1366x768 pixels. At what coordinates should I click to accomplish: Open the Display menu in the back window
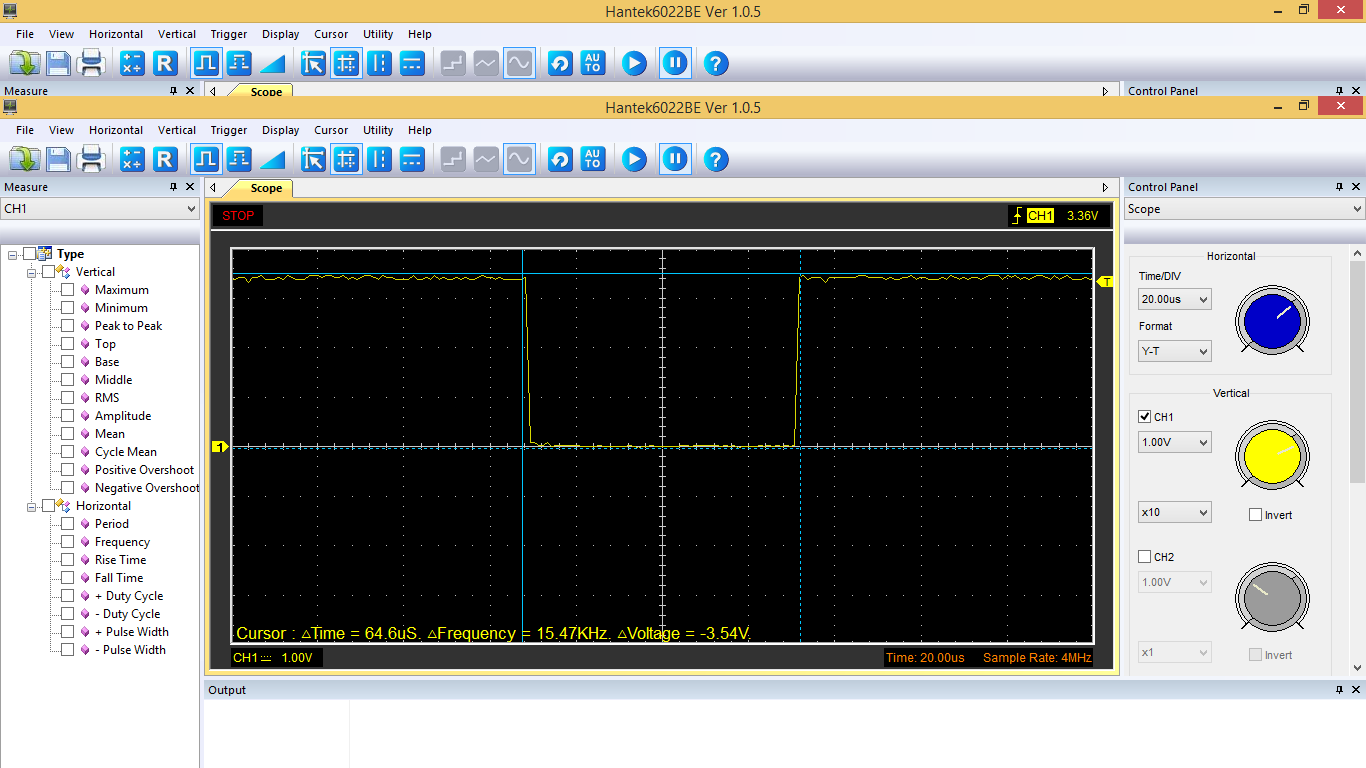click(281, 34)
